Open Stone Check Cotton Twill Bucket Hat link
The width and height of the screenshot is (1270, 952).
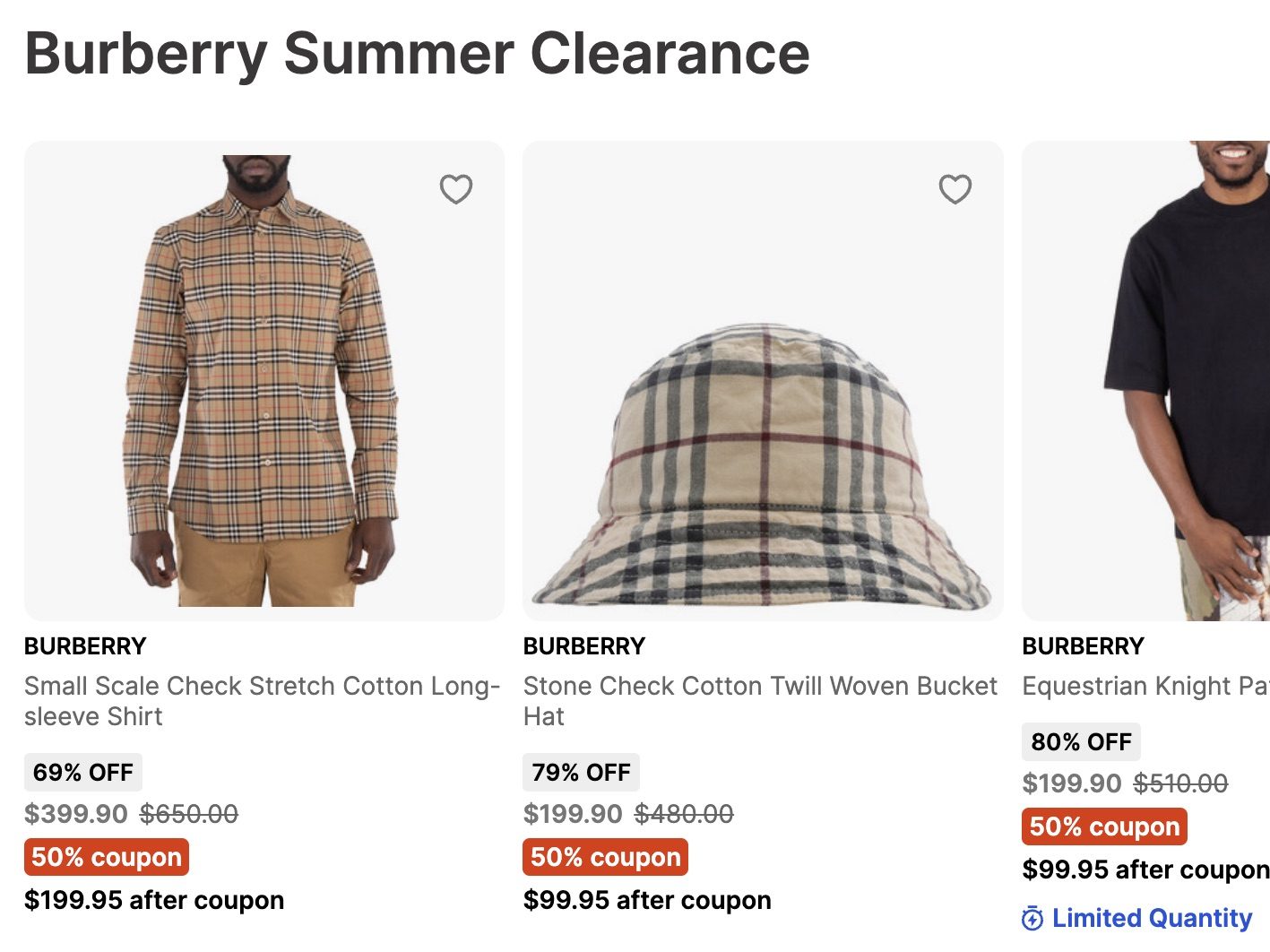click(x=759, y=701)
